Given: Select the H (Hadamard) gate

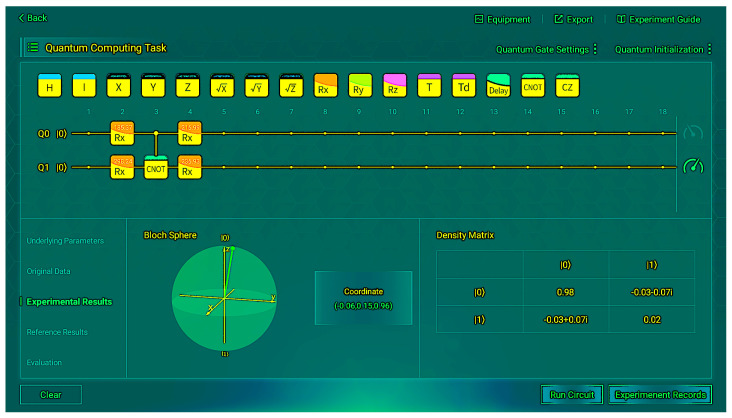Looking at the screenshot, I should [49, 85].
